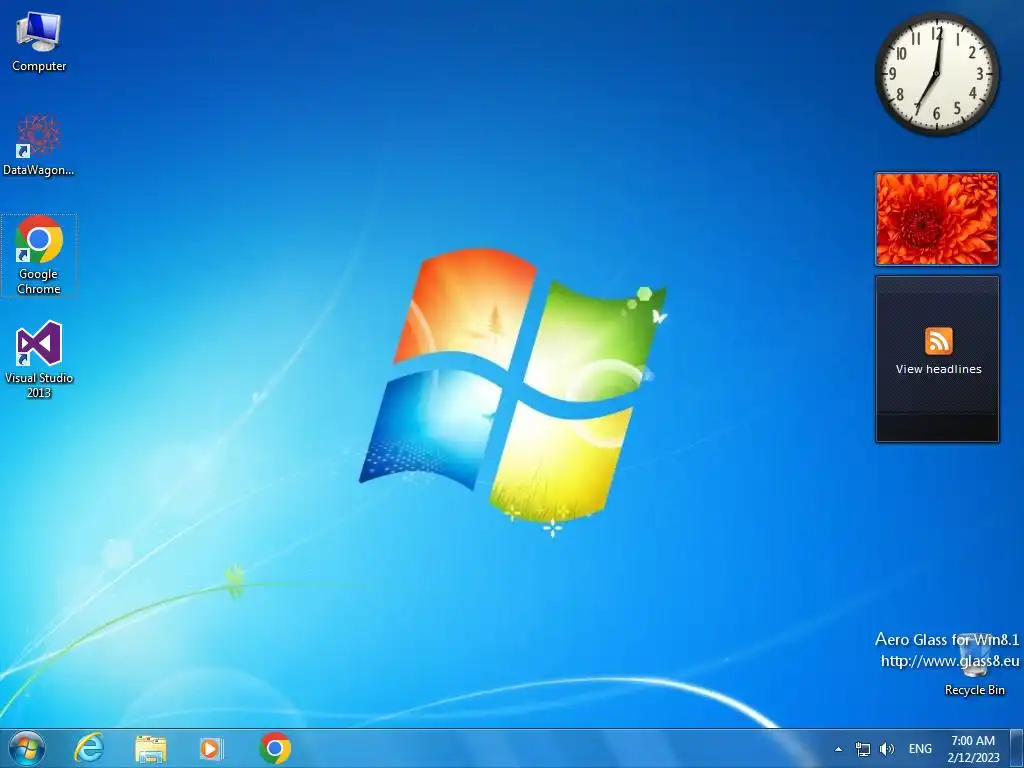Open the network status tray icon
The height and width of the screenshot is (768, 1024).
(863, 750)
